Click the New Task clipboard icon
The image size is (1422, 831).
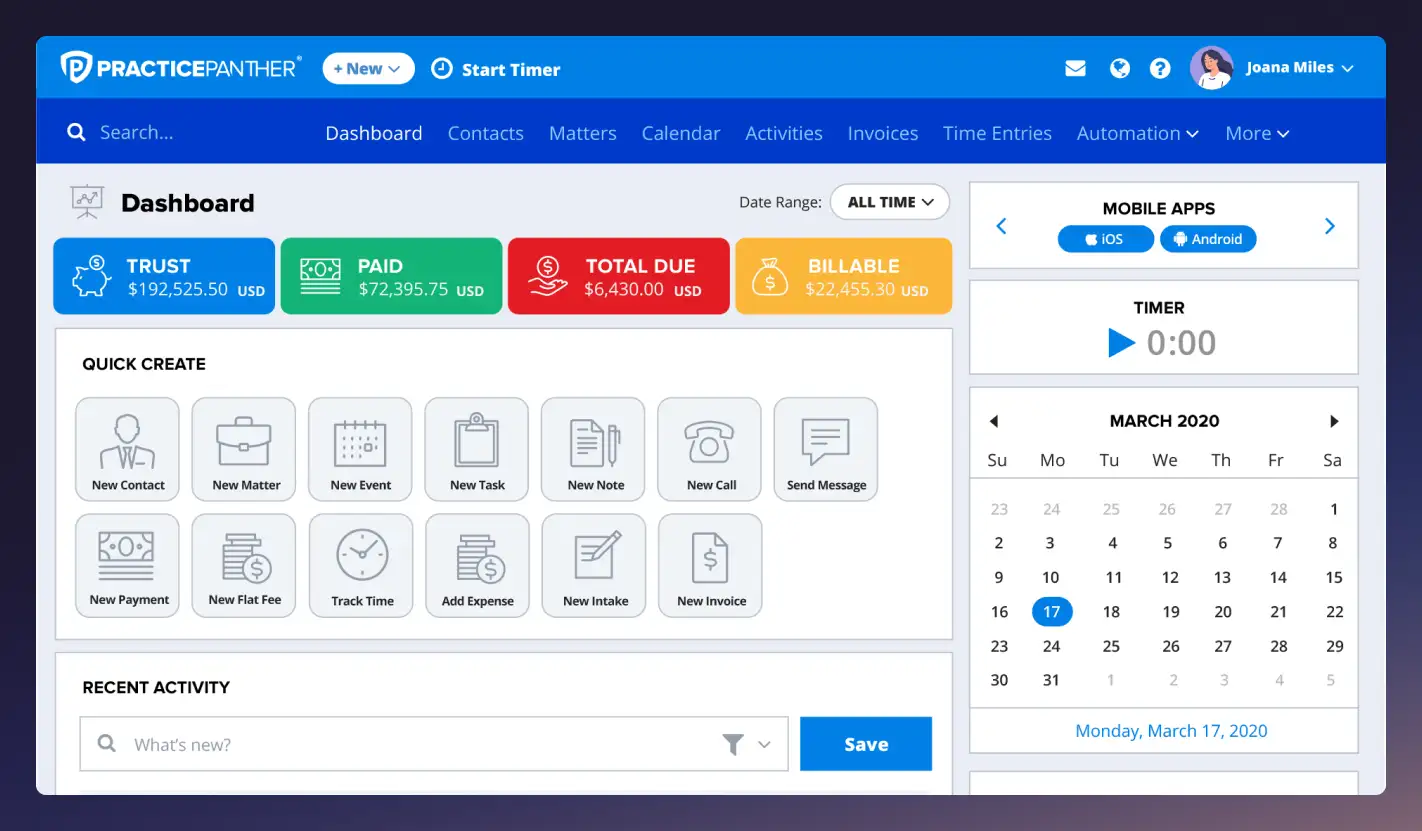476,448
